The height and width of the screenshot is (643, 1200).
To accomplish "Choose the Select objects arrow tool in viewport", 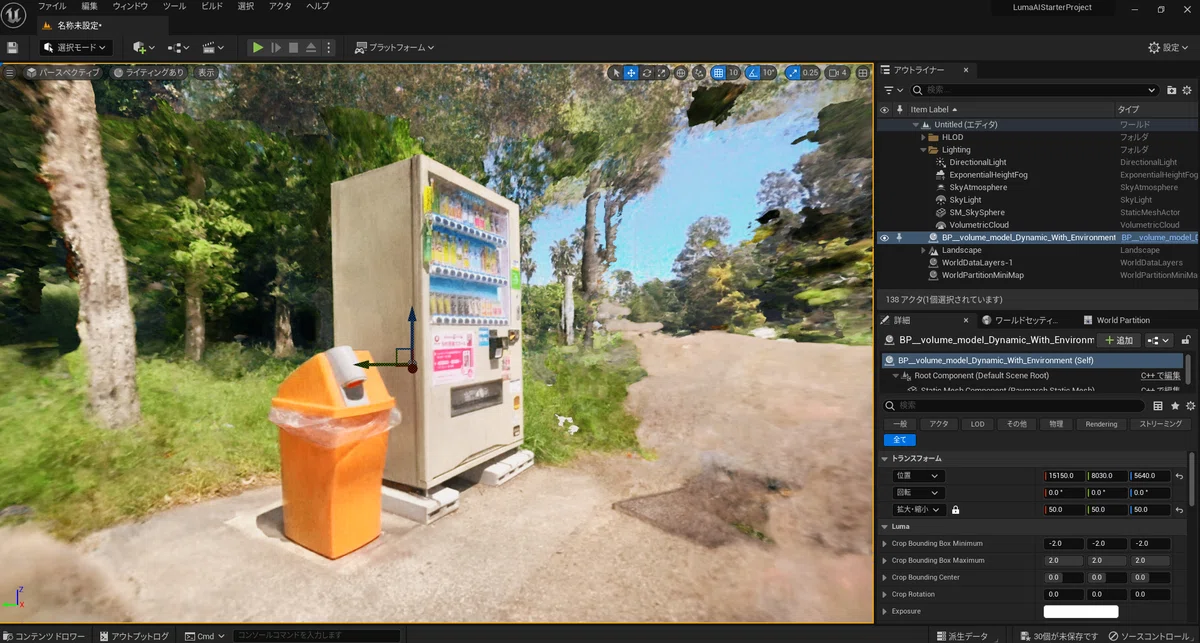I will 616,72.
